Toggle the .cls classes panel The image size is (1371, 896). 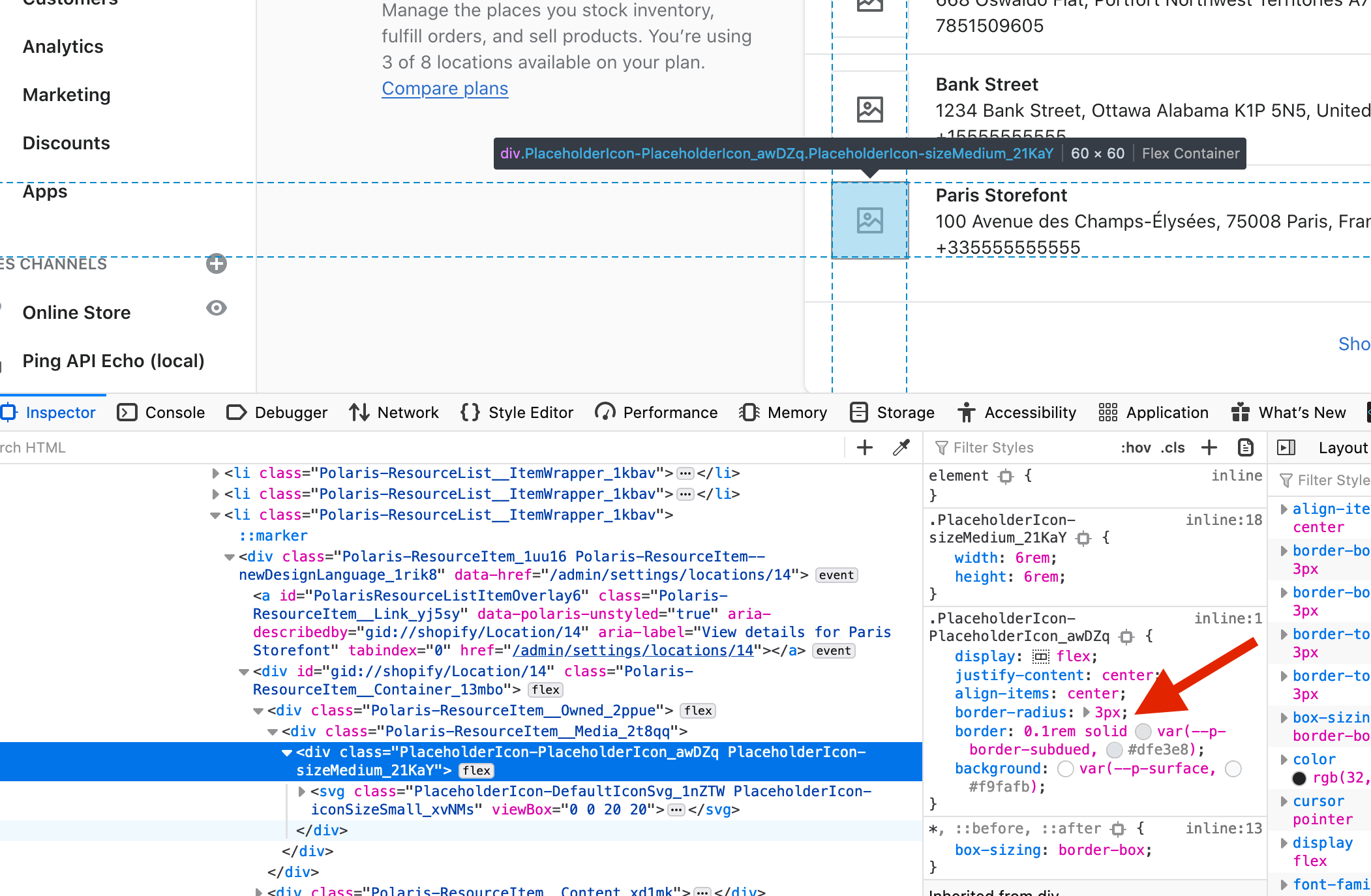(x=1171, y=447)
